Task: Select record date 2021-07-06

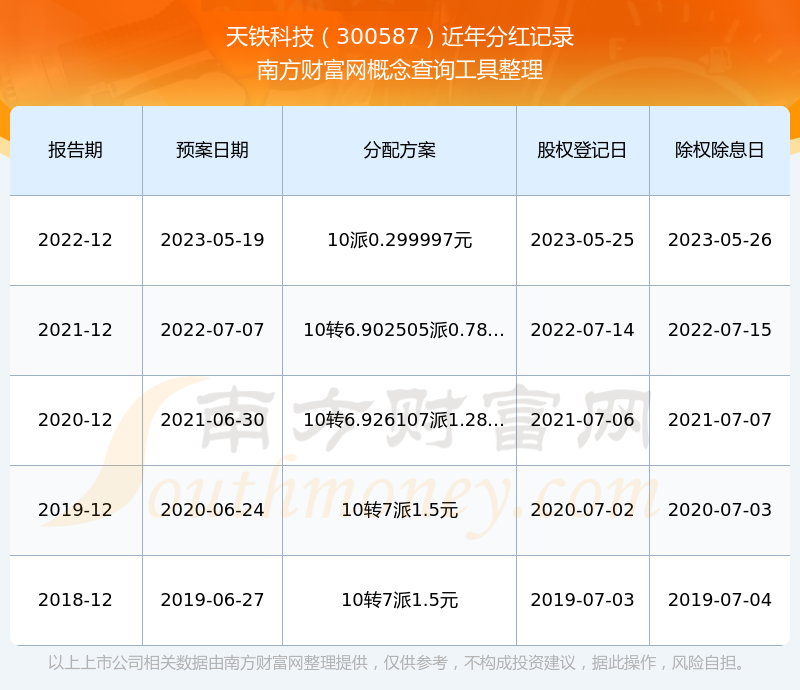Action: 582,420
